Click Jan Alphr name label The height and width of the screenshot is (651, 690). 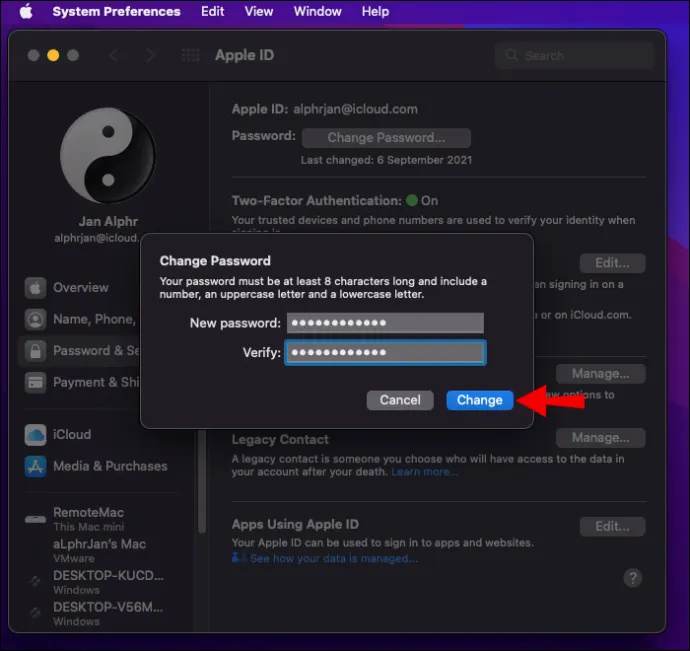108,221
